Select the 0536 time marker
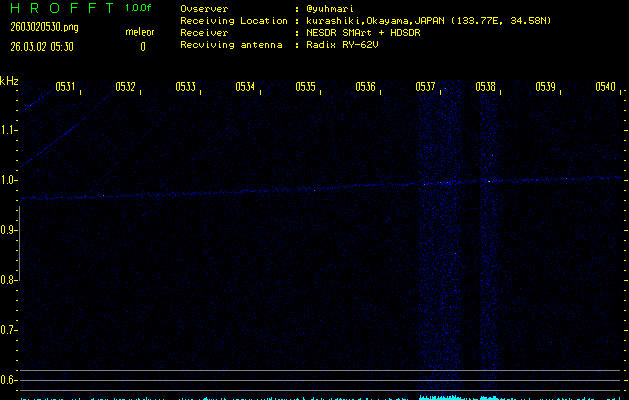This screenshot has height=400, width=629. pos(365,87)
